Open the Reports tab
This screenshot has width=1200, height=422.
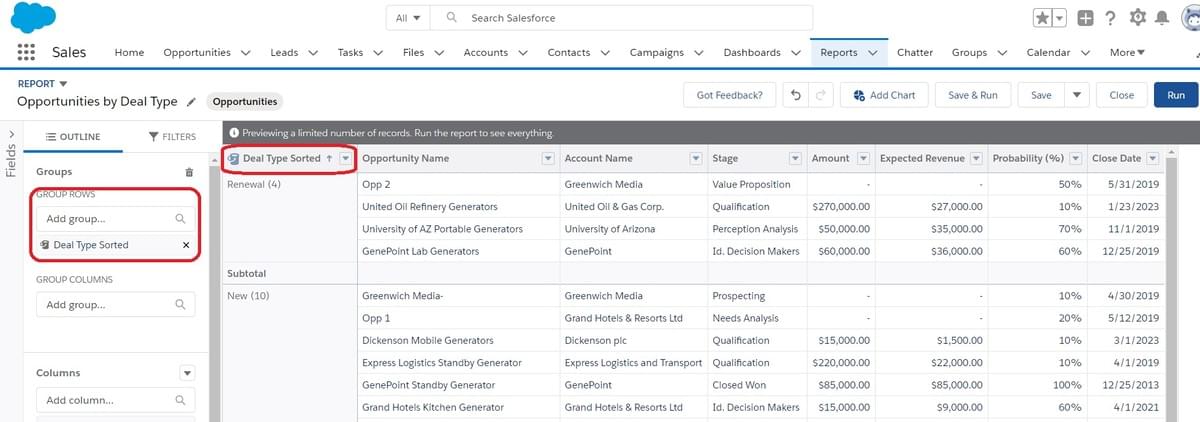click(838, 53)
